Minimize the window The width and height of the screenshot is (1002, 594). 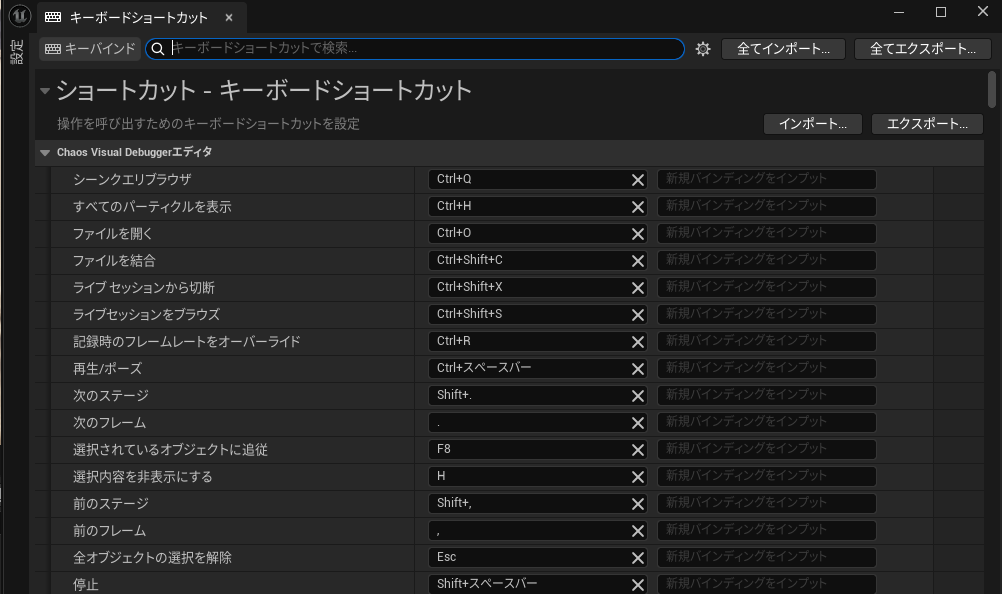898,12
